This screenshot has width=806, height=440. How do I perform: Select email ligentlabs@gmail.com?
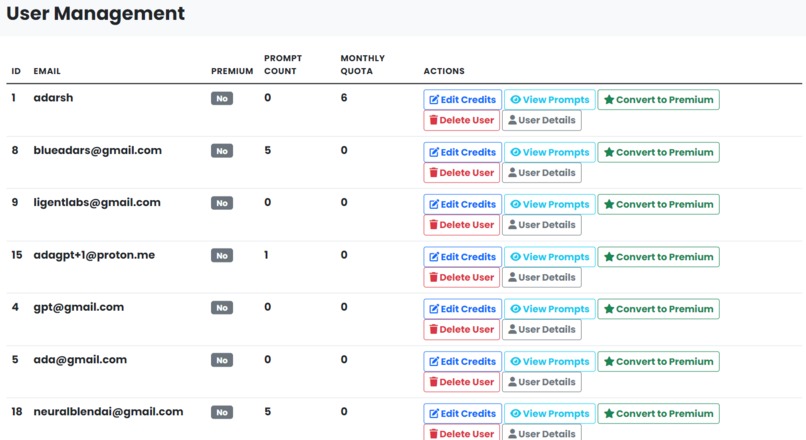[97, 203]
